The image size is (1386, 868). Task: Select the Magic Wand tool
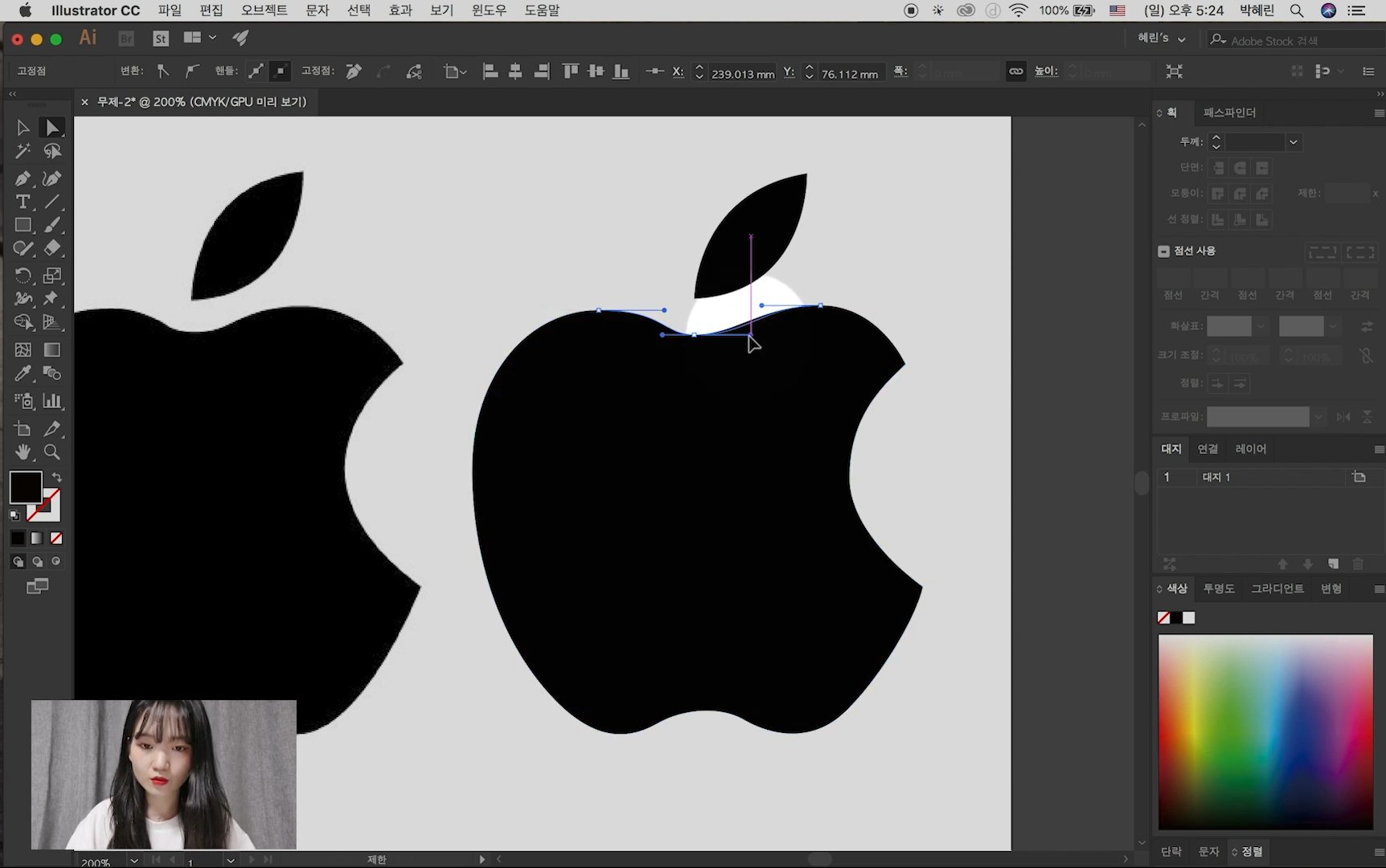(23, 151)
